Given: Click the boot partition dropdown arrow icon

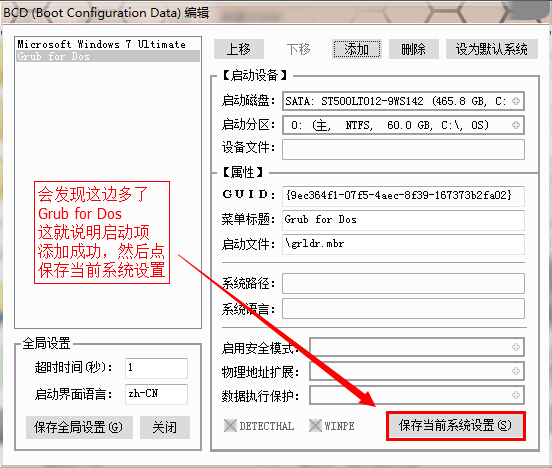Looking at the screenshot, I should 516,125.
